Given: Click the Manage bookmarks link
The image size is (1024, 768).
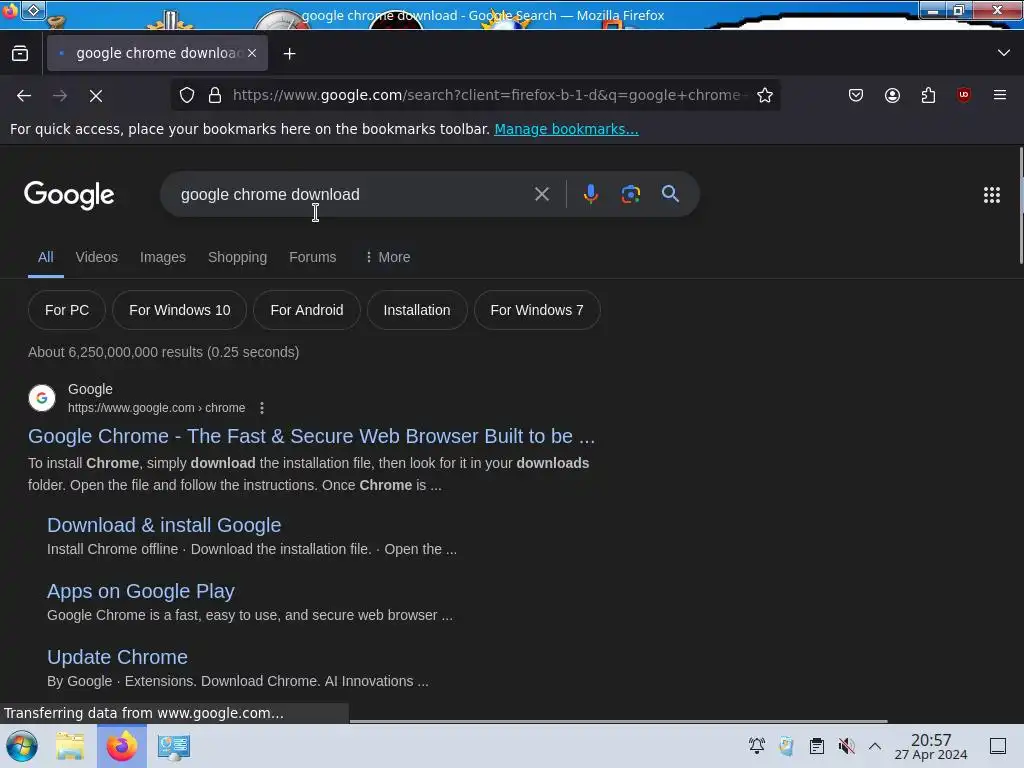Looking at the screenshot, I should point(566,129).
